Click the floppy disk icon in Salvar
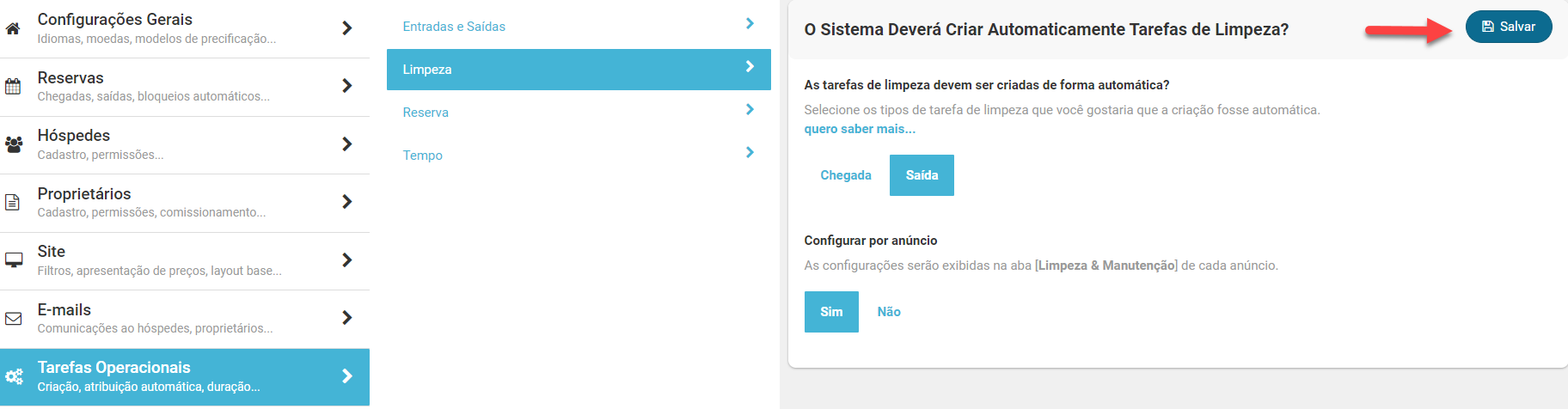Image resolution: width=1568 pixels, height=409 pixels. click(x=1488, y=27)
